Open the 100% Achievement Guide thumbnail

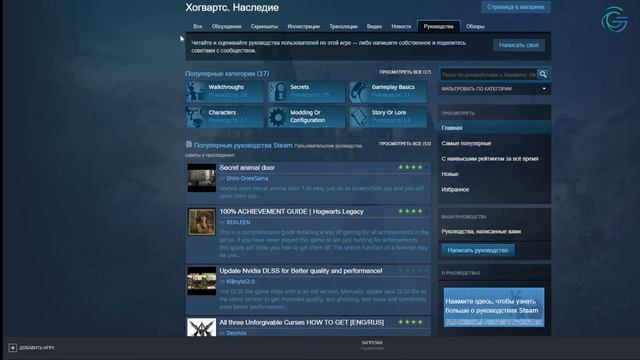(x=202, y=222)
